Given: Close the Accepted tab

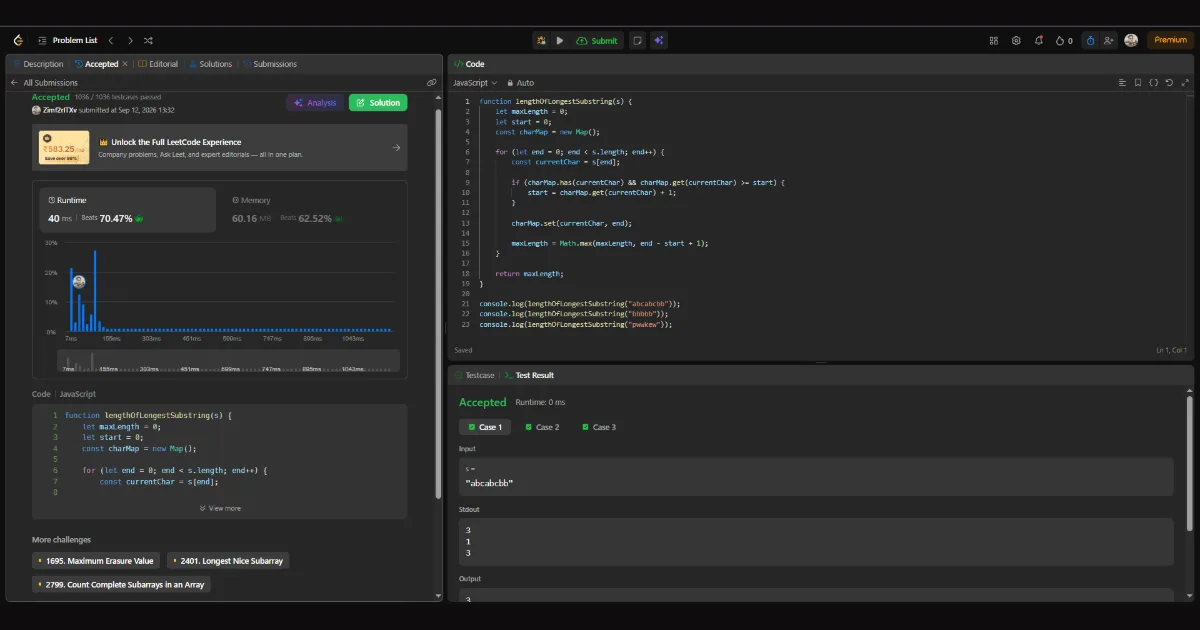Looking at the screenshot, I should tap(125, 64).
